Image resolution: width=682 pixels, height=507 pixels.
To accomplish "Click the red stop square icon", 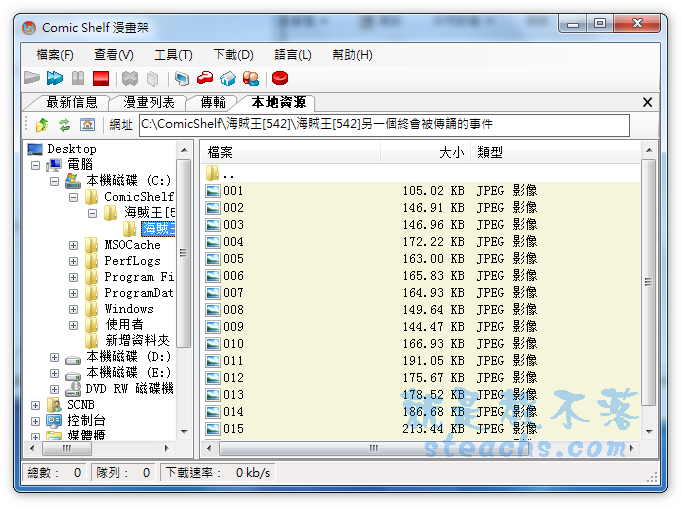I will [101, 78].
